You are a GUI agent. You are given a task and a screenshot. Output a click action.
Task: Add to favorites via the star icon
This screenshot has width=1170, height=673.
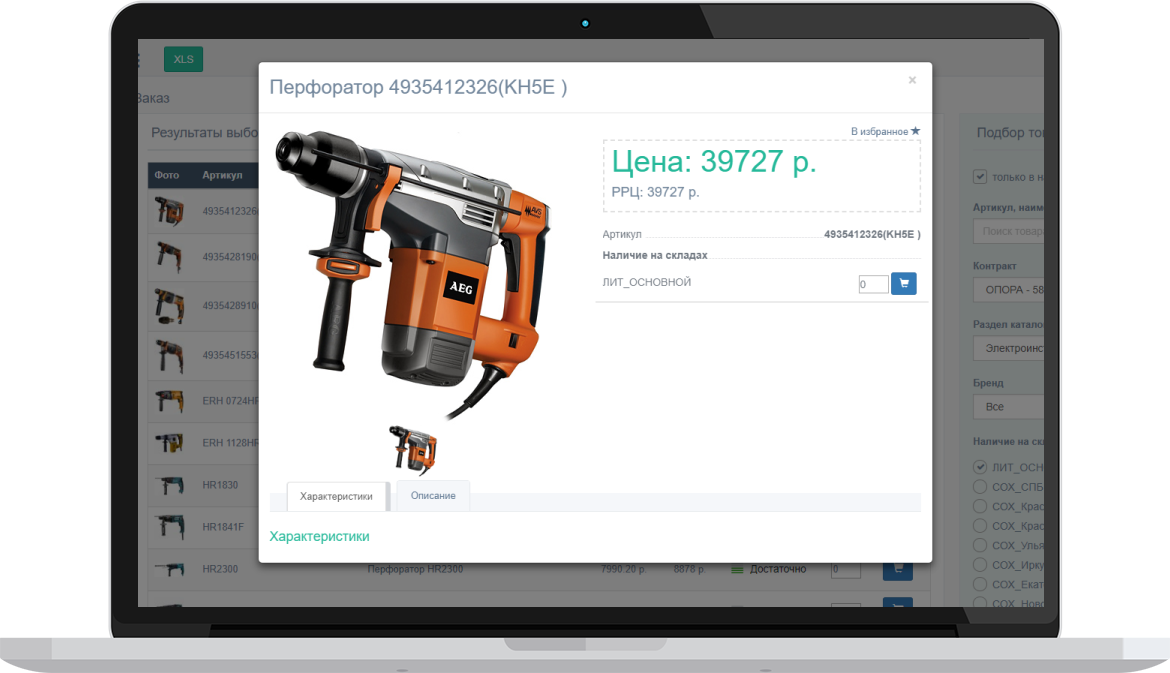pyautogui.click(x=916, y=131)
